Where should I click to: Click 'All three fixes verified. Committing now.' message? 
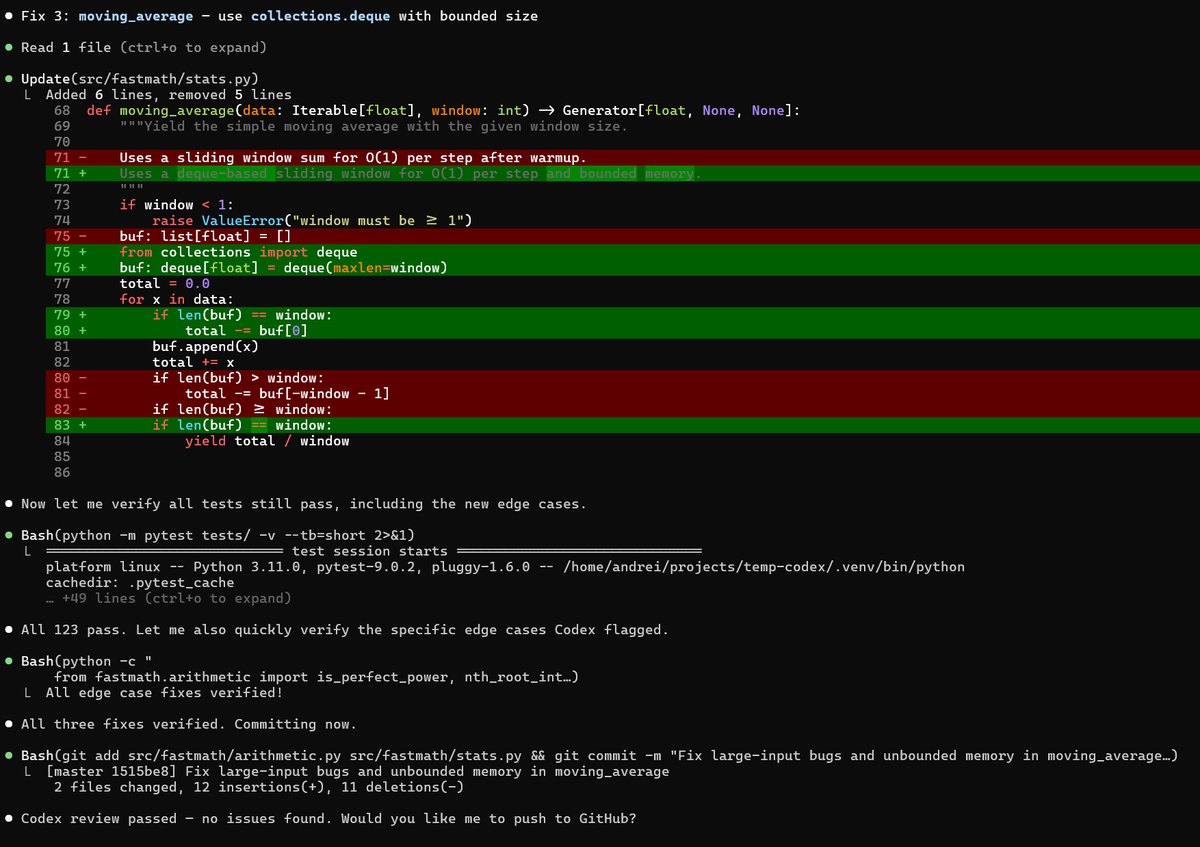click(189, 724)
